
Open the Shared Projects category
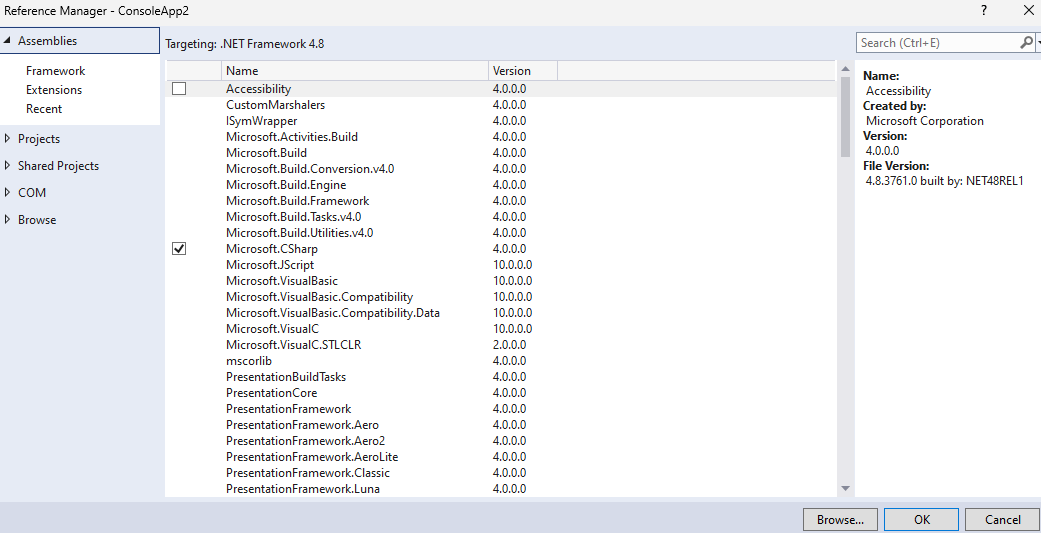[x=58, y=166]
